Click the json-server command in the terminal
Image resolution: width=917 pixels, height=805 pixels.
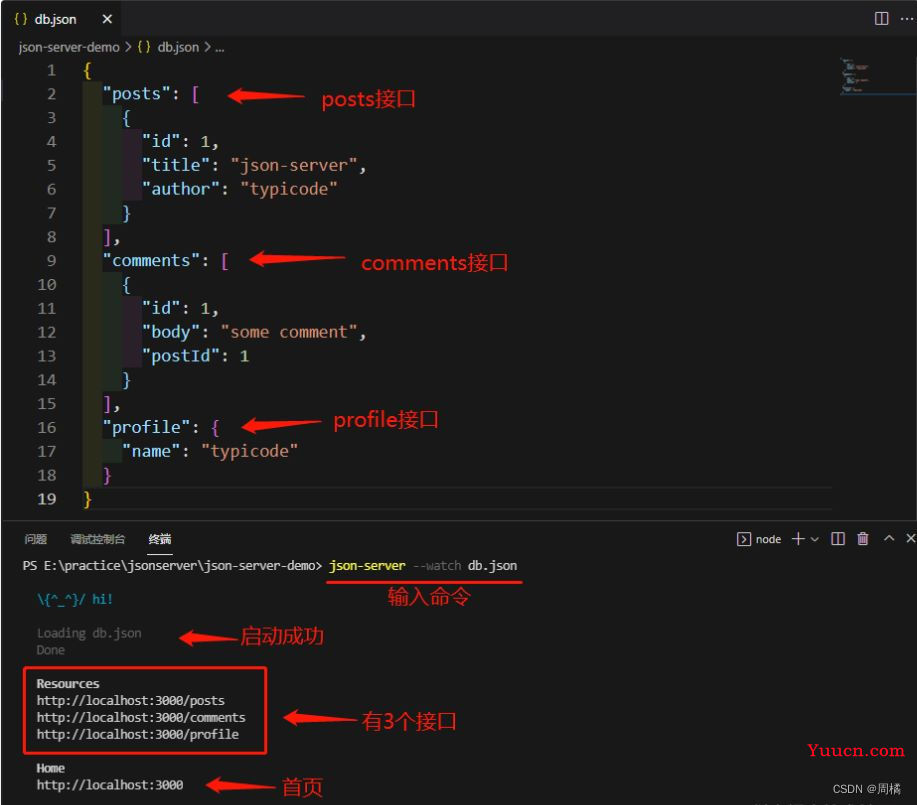click(x=367, y=566)
